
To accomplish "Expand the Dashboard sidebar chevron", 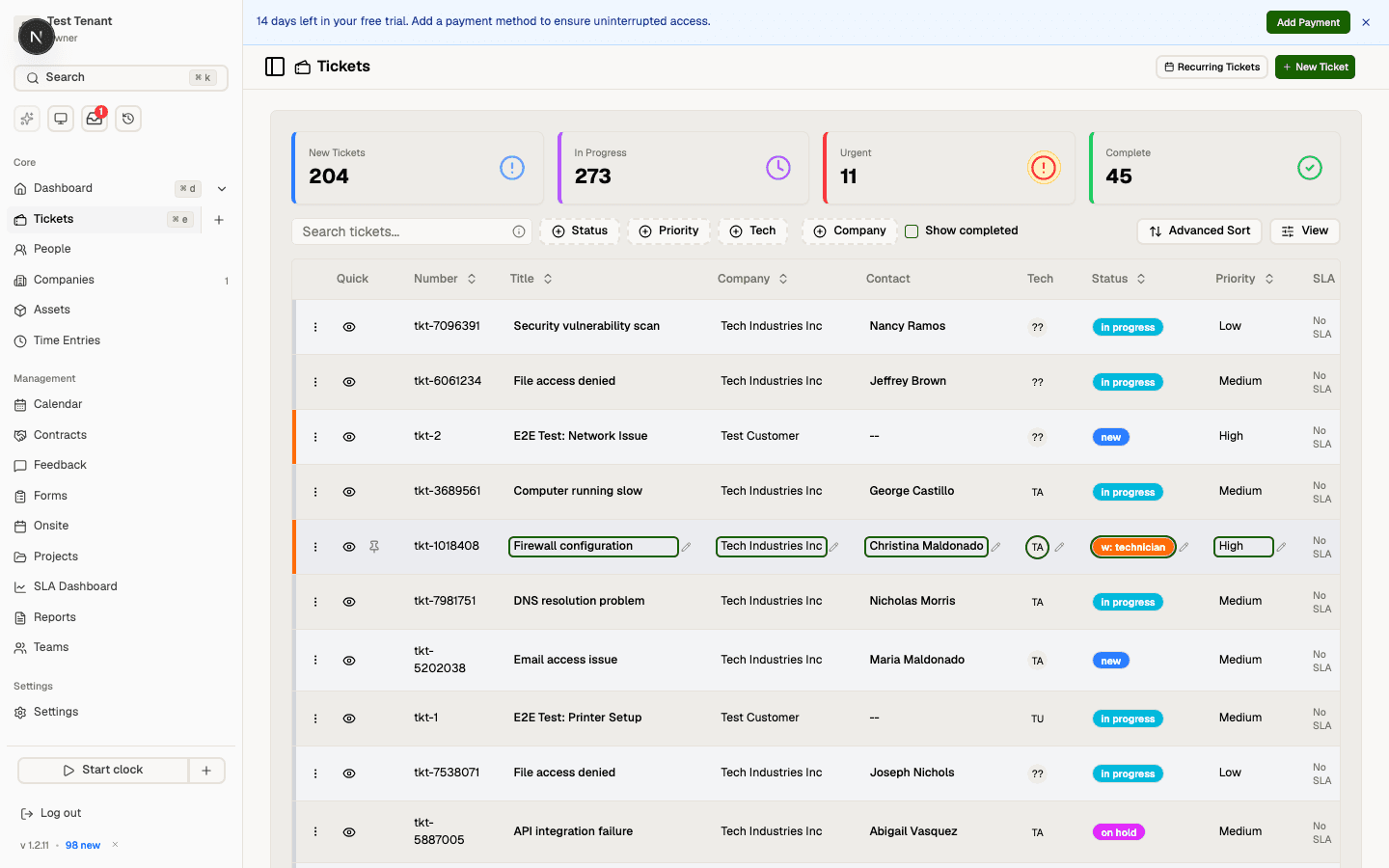I will pos(221,188).
